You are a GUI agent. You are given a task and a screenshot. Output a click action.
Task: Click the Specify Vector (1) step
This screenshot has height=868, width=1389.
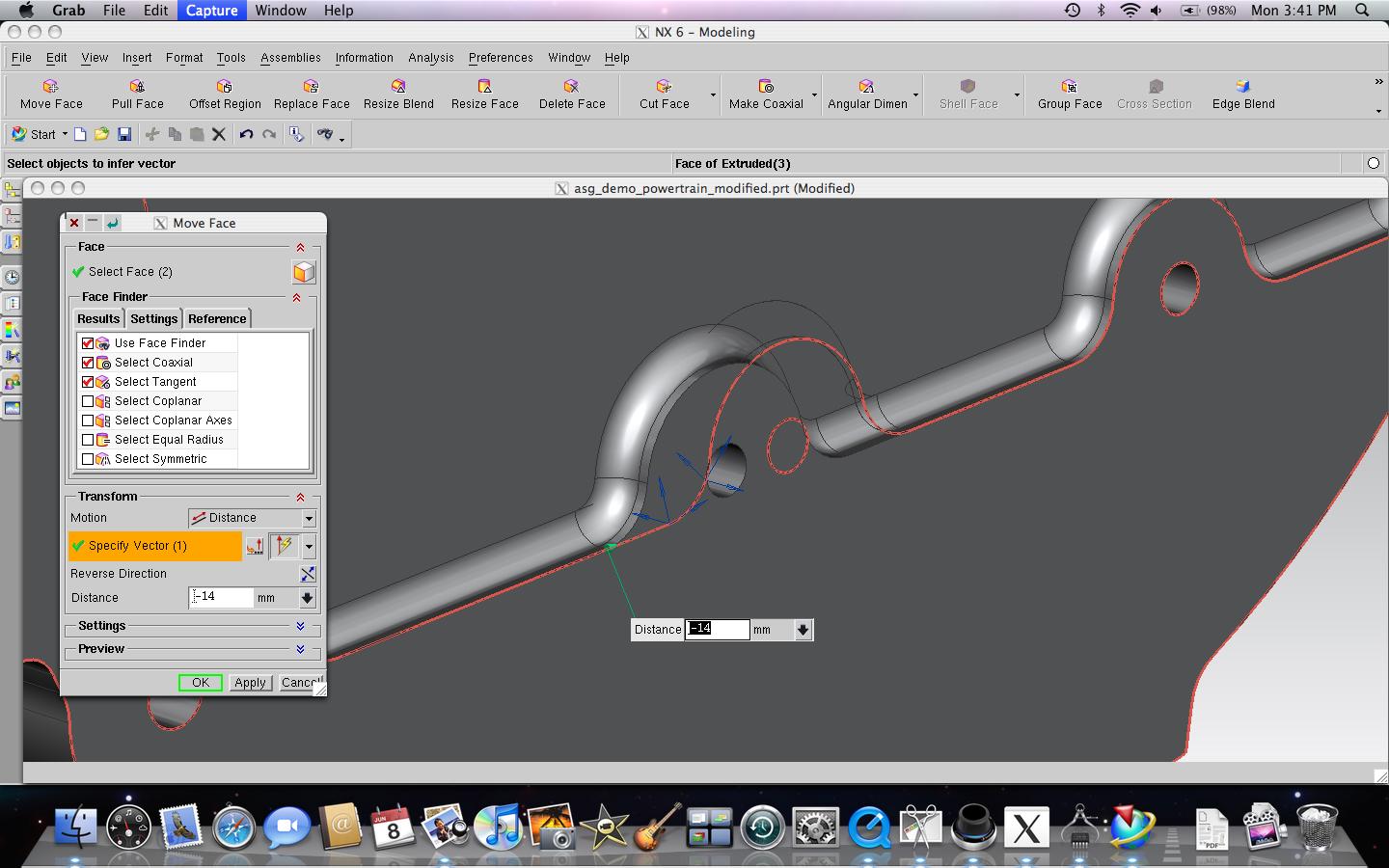click(155, 546)
